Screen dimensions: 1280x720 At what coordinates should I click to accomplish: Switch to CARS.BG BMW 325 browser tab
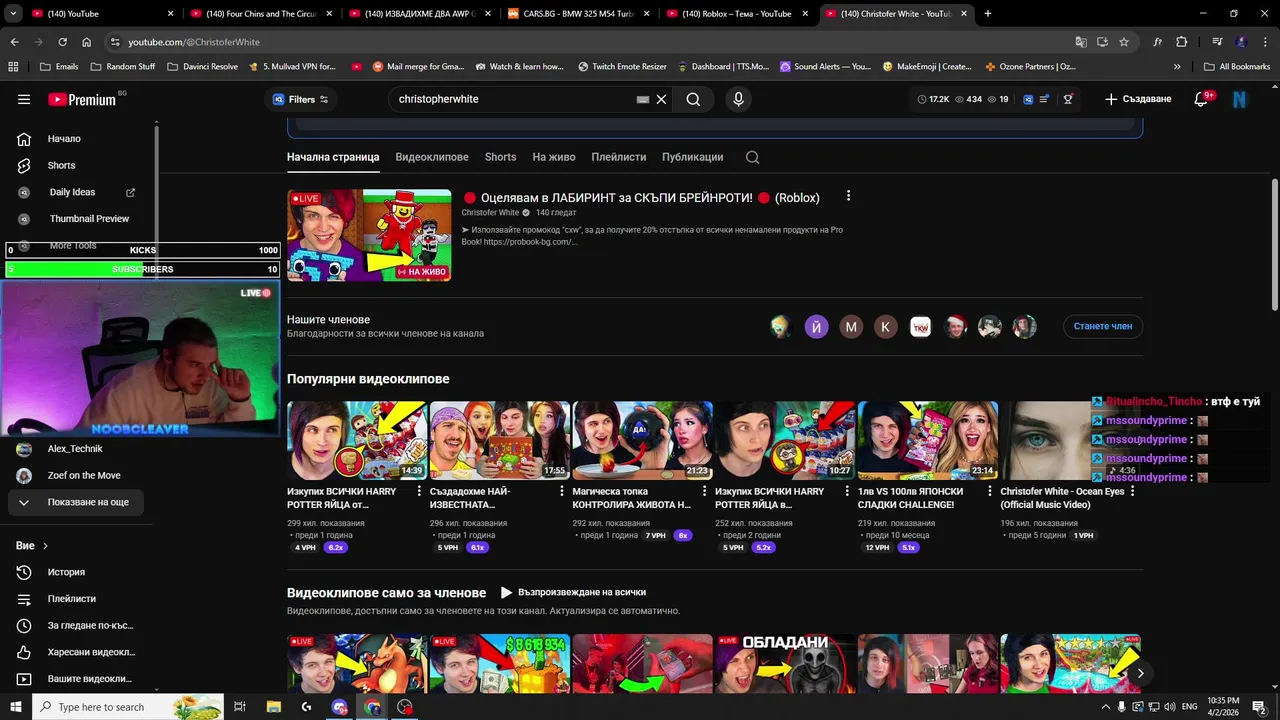coord(577,14)
